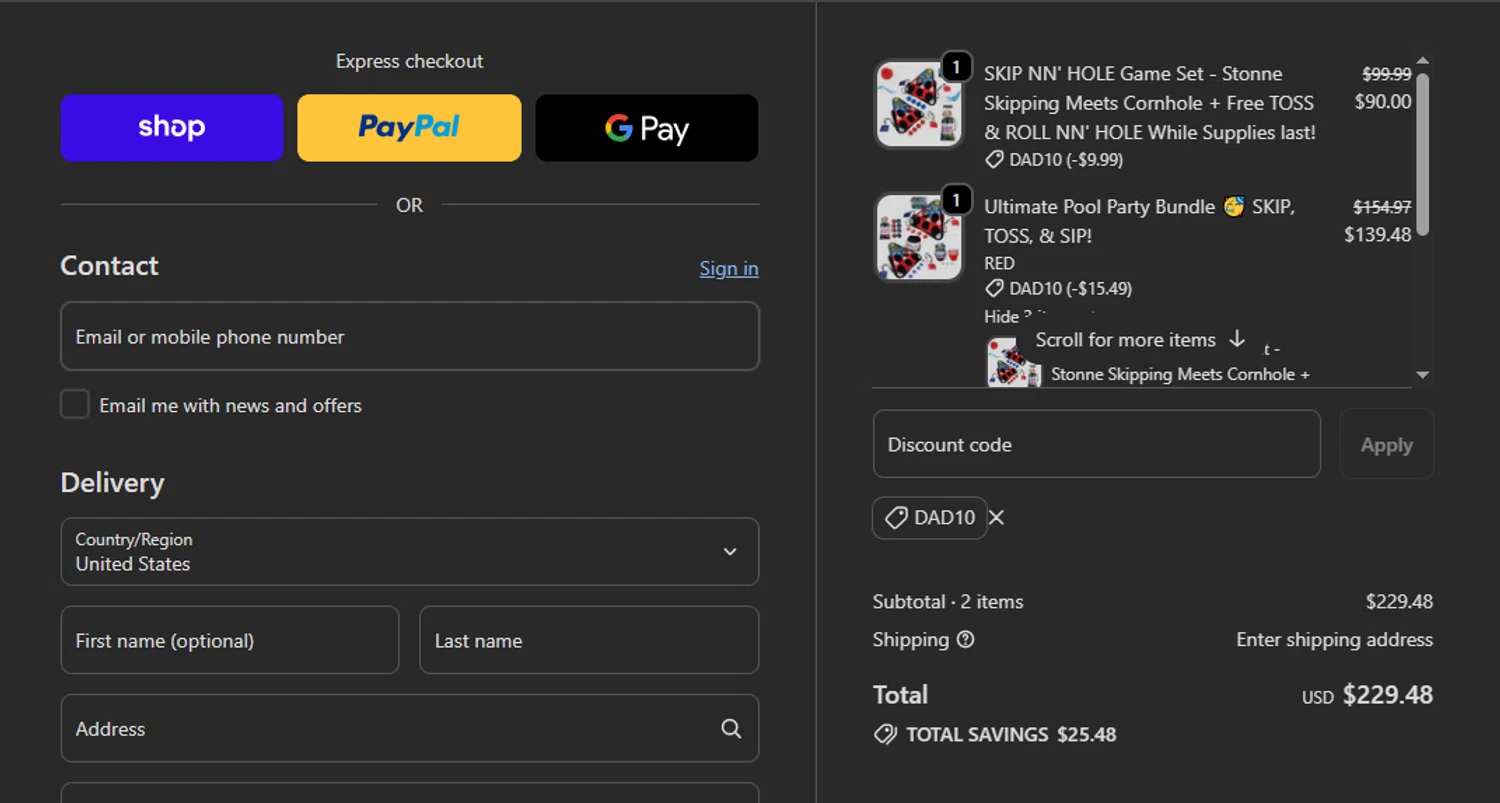
Task: Enable Email me with news and offers
Action: coord(75,405)
